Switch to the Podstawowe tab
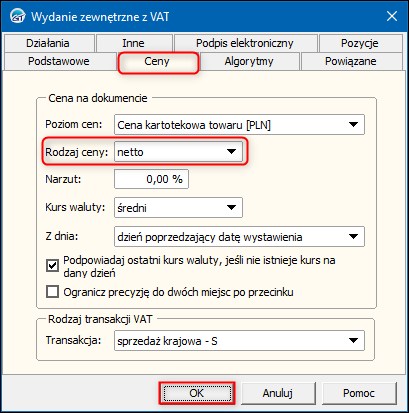409x413 pixels. 59,61
